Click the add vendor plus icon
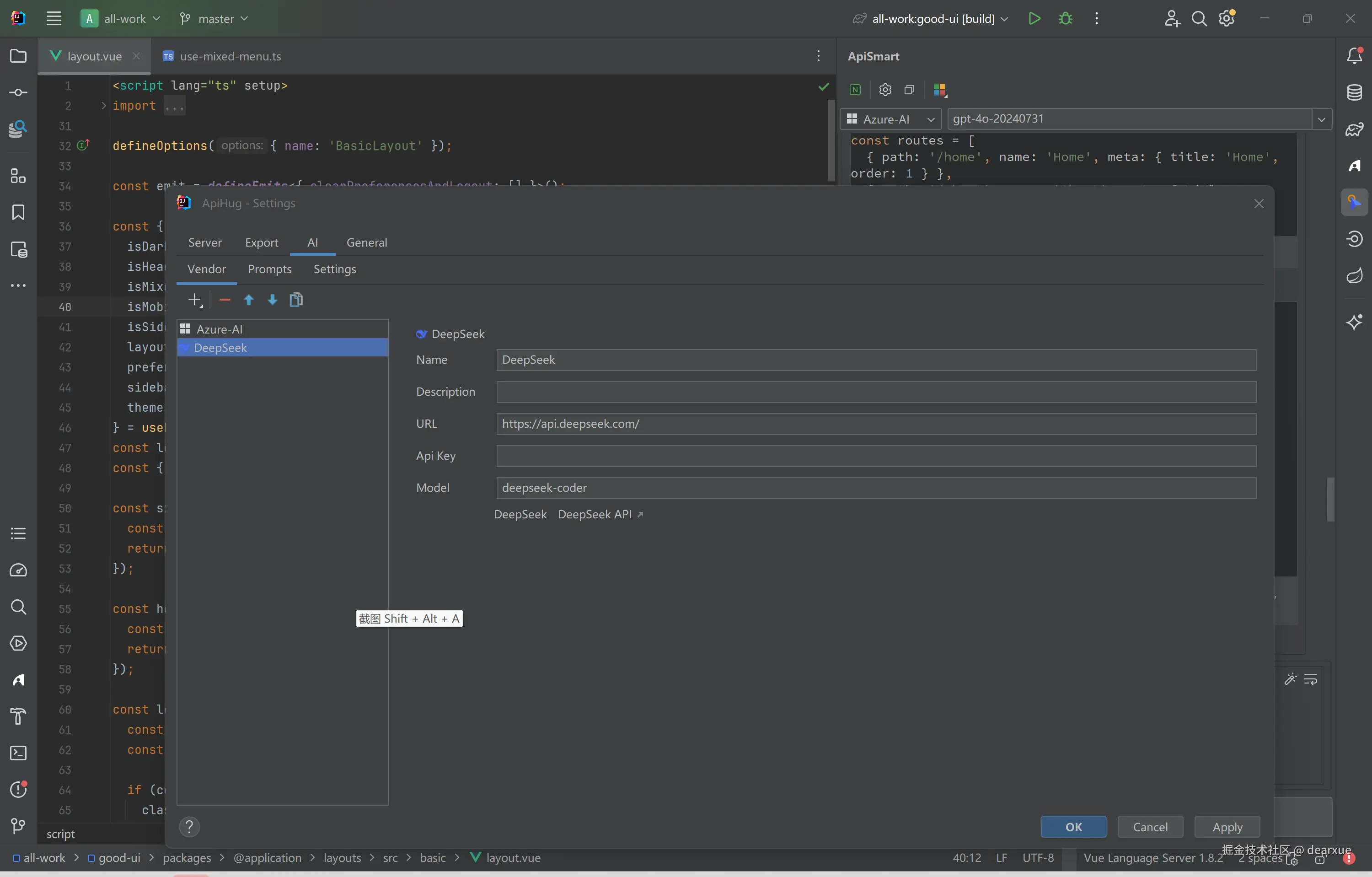The width and height of the screenshot is (1372, 877). click(x=195, y=300)
